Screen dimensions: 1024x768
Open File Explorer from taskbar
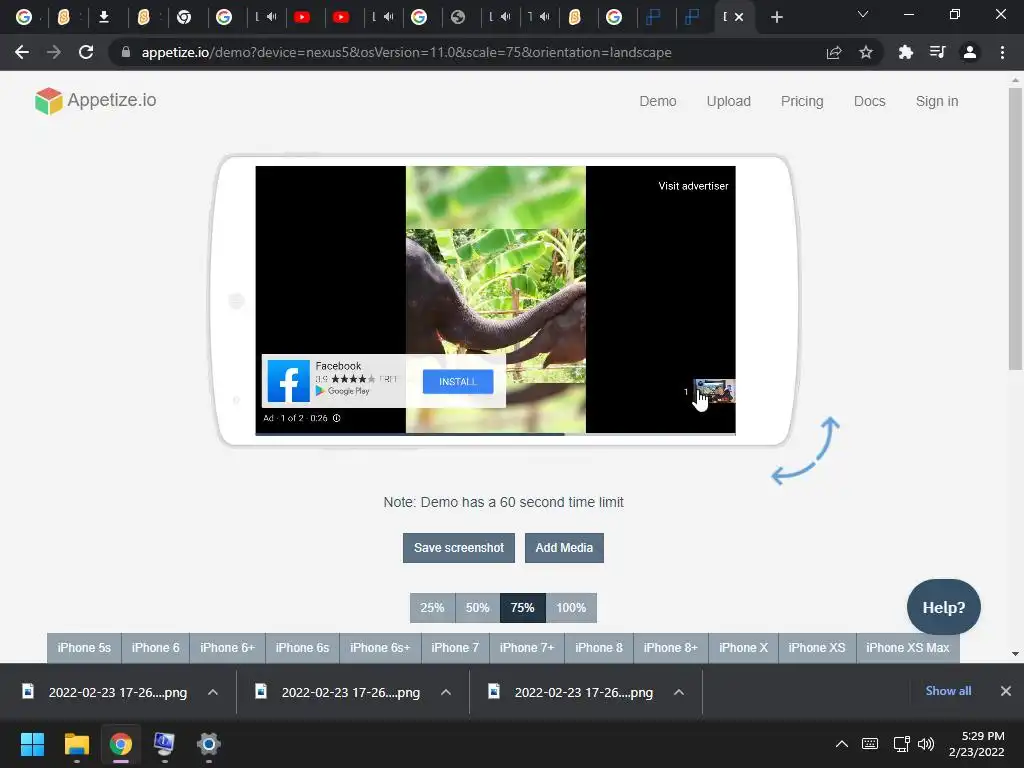pos(76,744)
